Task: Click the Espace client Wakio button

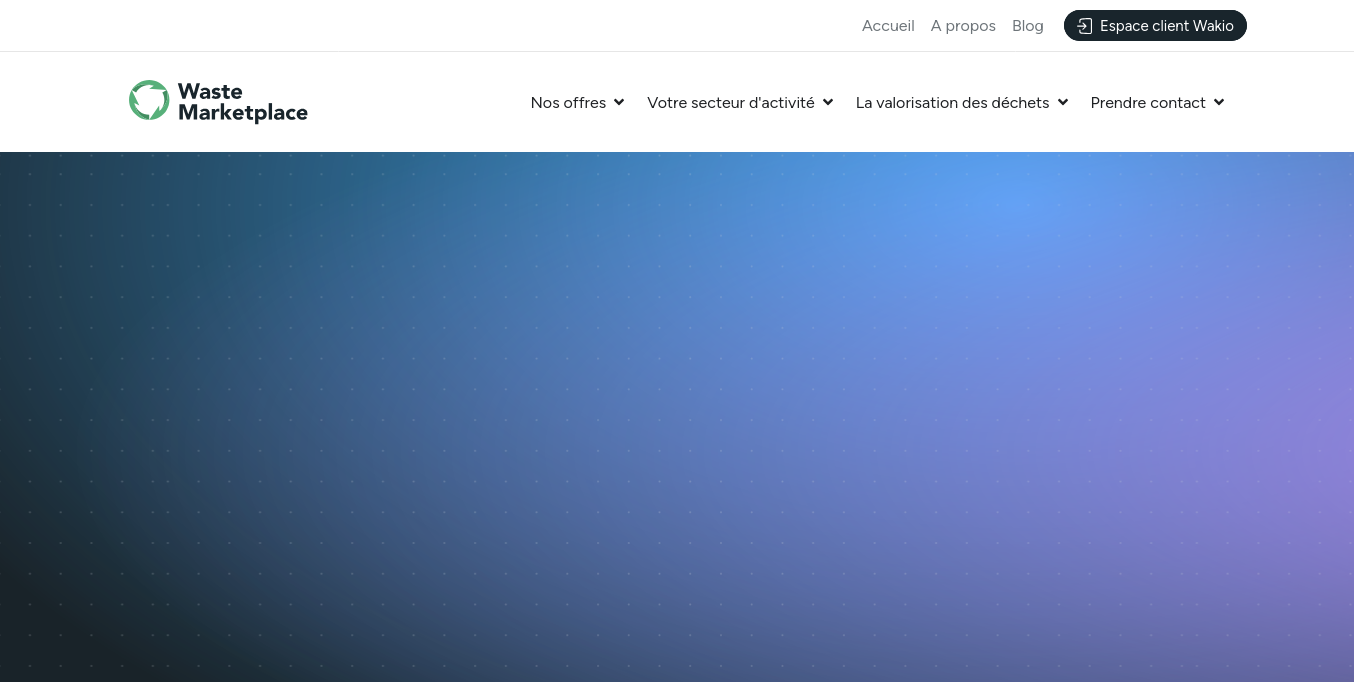Action: (1155, 25)
